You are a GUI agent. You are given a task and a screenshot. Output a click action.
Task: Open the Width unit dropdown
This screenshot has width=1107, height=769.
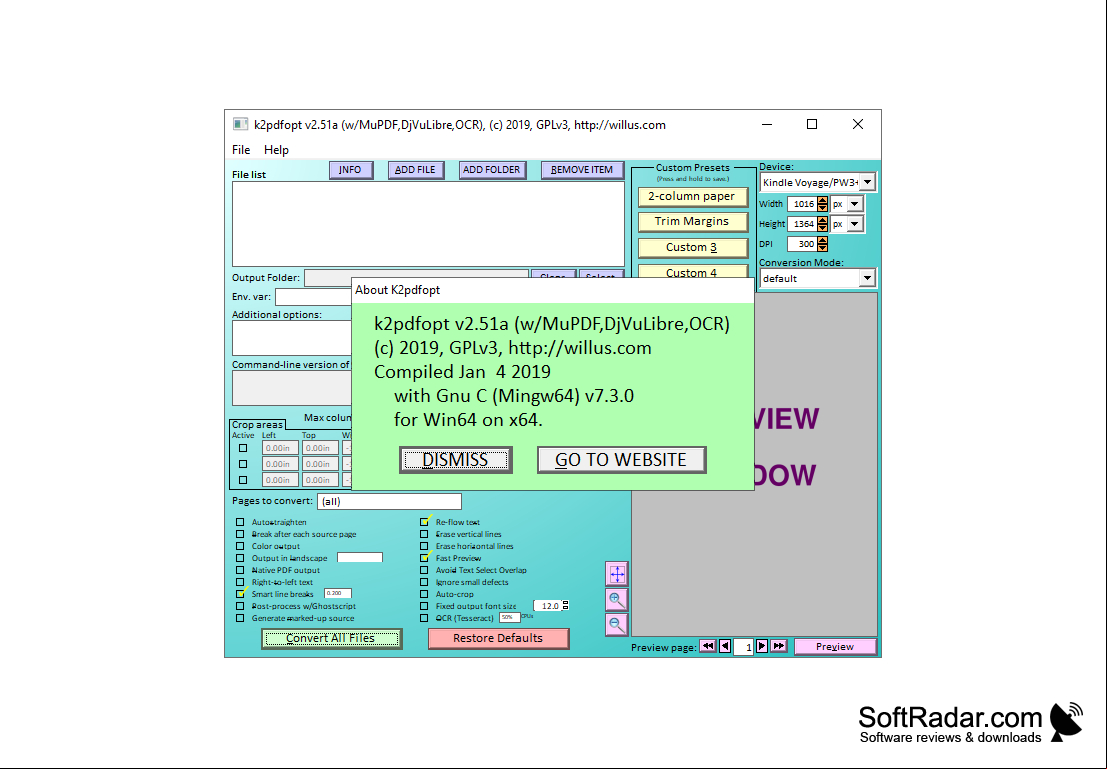(x=855, y=204)
